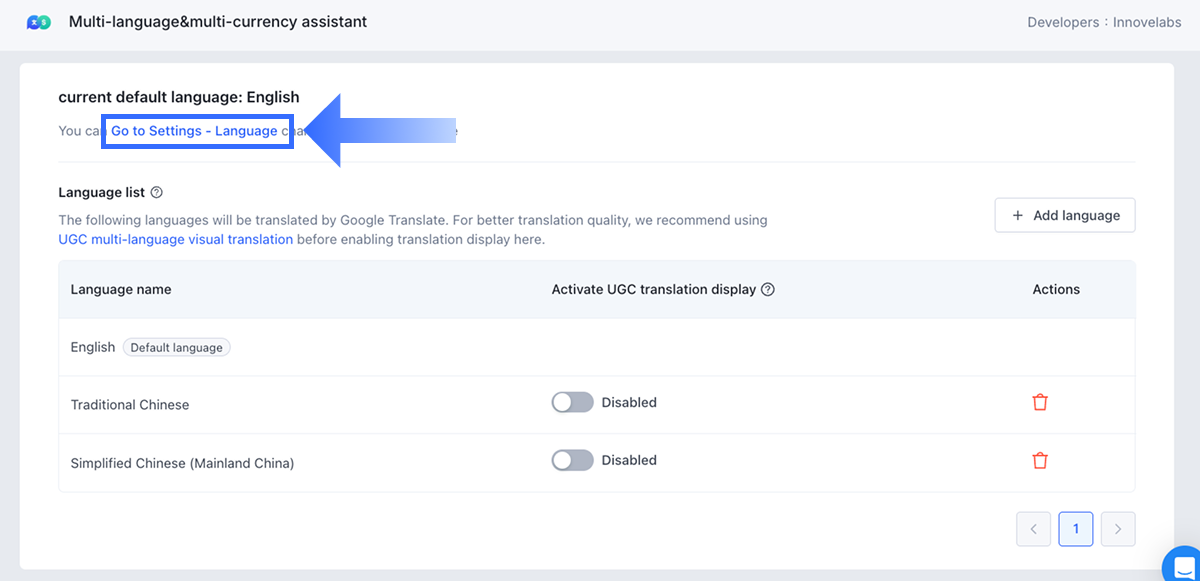This screenshot has height=581, width=1200.
Task: Click the Default language badge
Action: [177, 348]
